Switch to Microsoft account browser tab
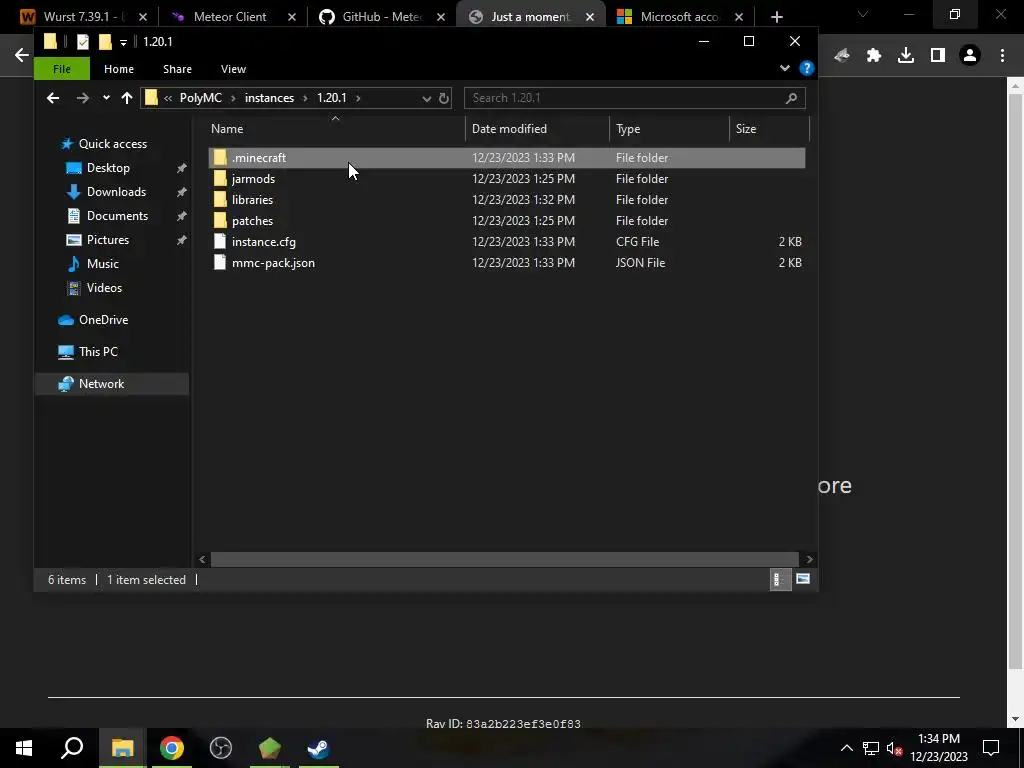The image size is (1024, 768). (x=679, y=16)
